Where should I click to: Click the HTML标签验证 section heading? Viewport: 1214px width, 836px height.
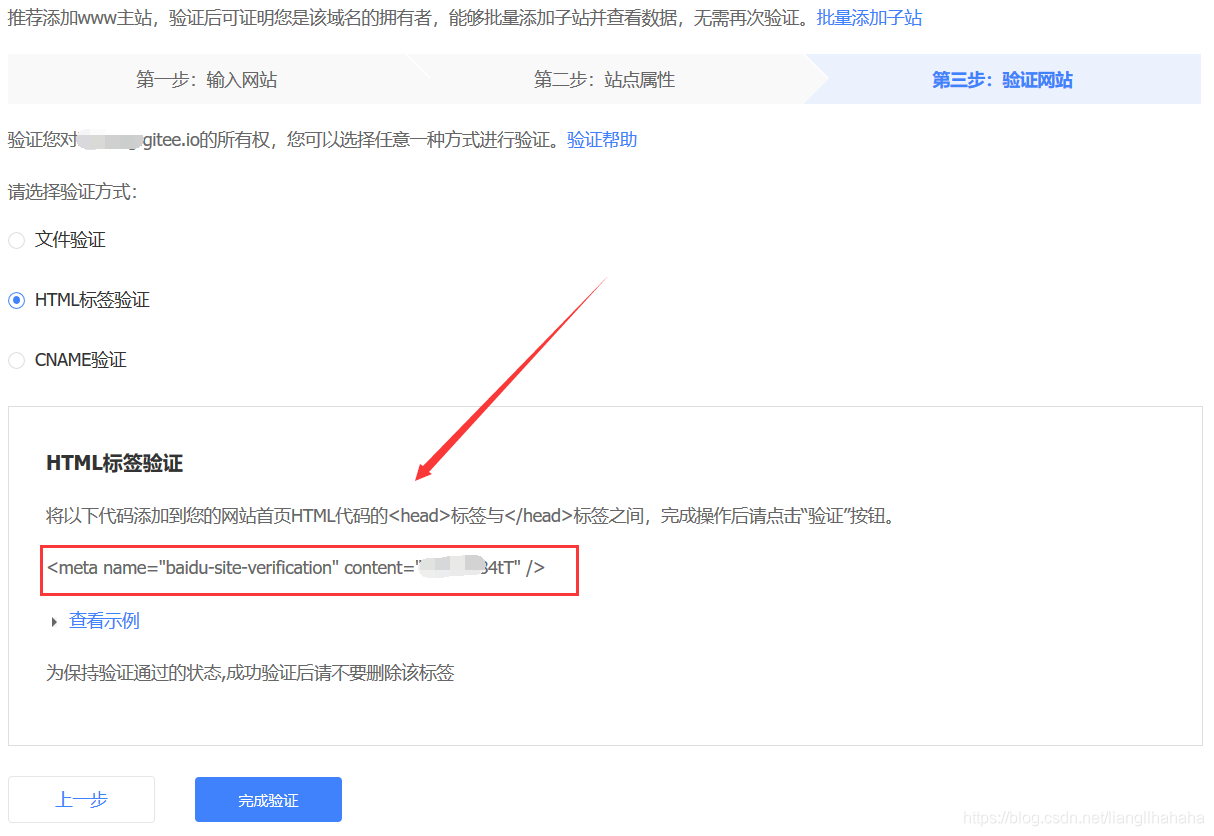click(115, 463)
